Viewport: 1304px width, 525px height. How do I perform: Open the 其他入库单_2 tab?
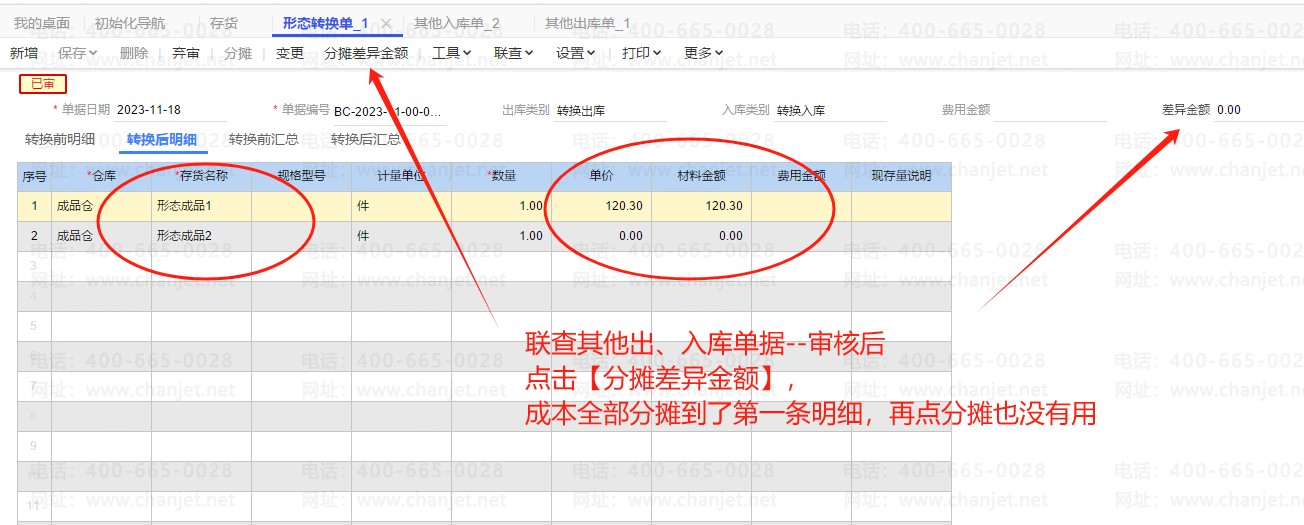click(457, 23)
